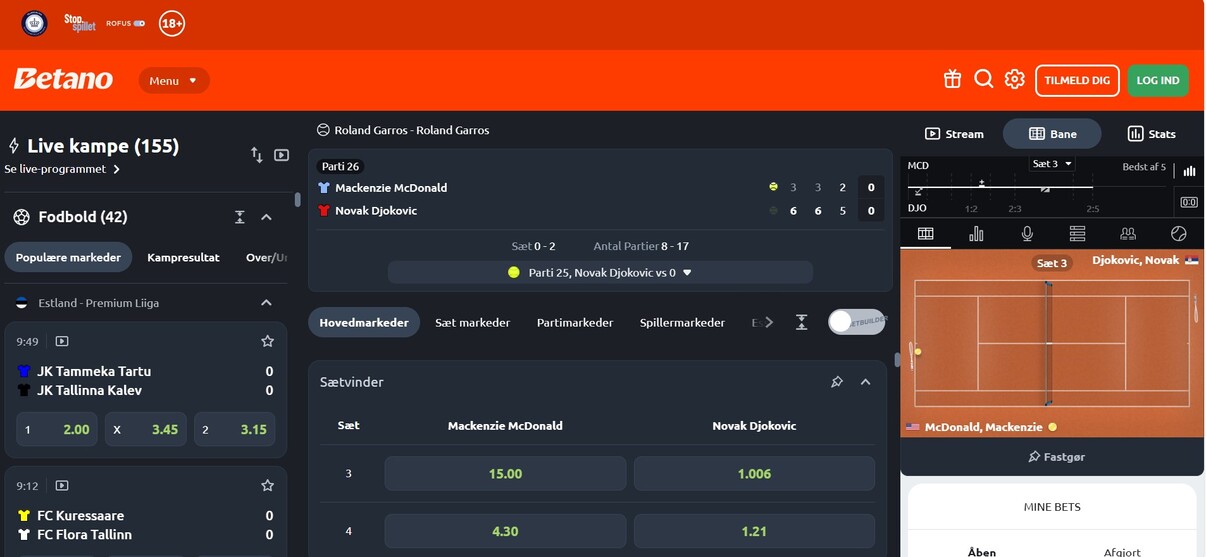The image size is (1206, 557).
Task: Toggle the ROFUS switch in top bar
Action: point(139,23)
